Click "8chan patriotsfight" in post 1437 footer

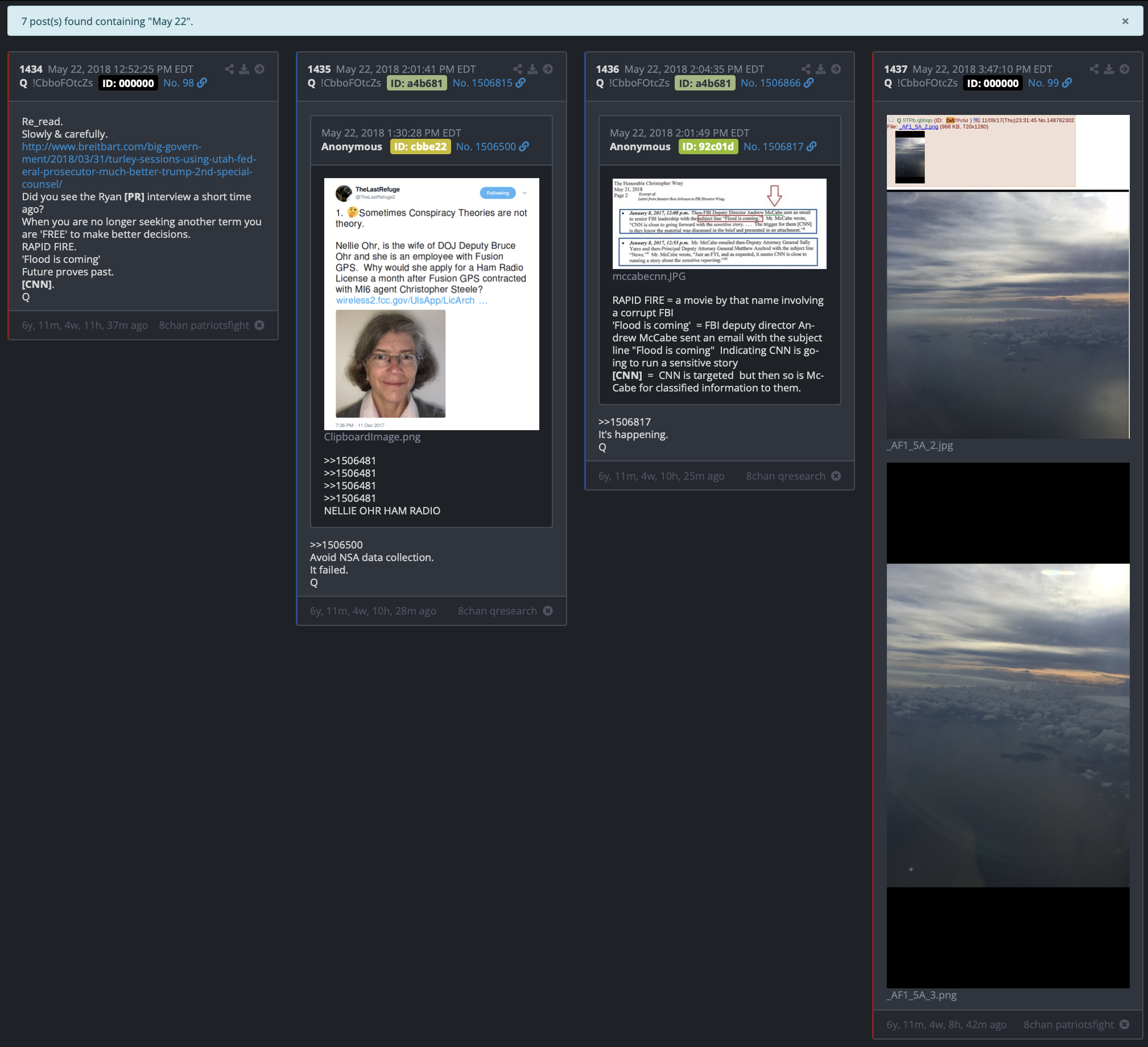coord(1068,1024)
